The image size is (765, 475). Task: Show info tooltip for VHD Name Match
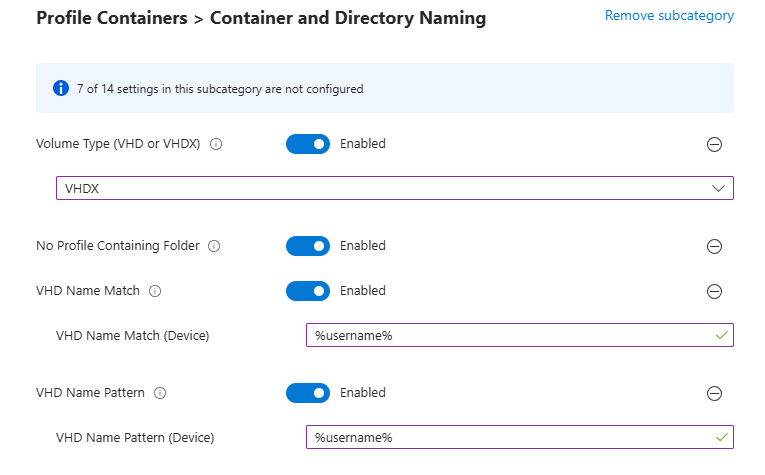[x=155, y=291]
